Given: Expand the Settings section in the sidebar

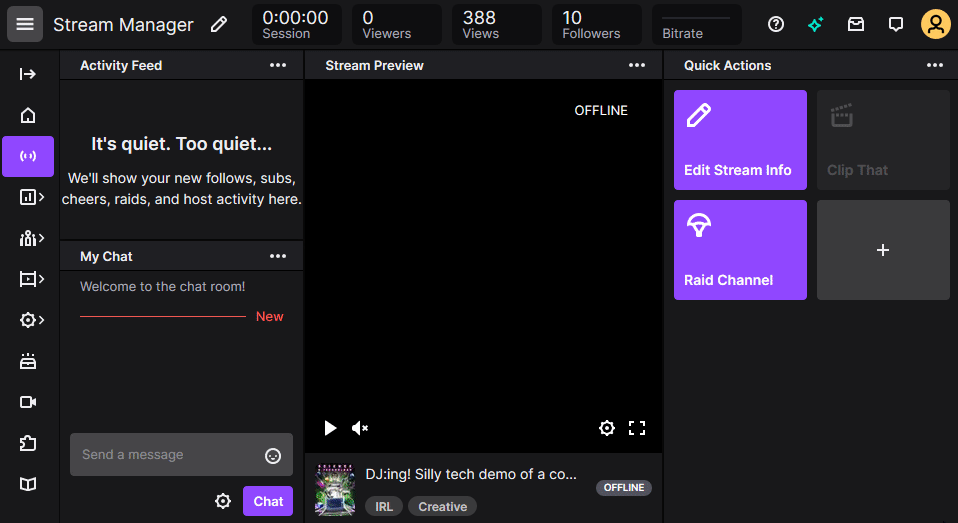Looking at the screenshot, I should click(31, 320).
